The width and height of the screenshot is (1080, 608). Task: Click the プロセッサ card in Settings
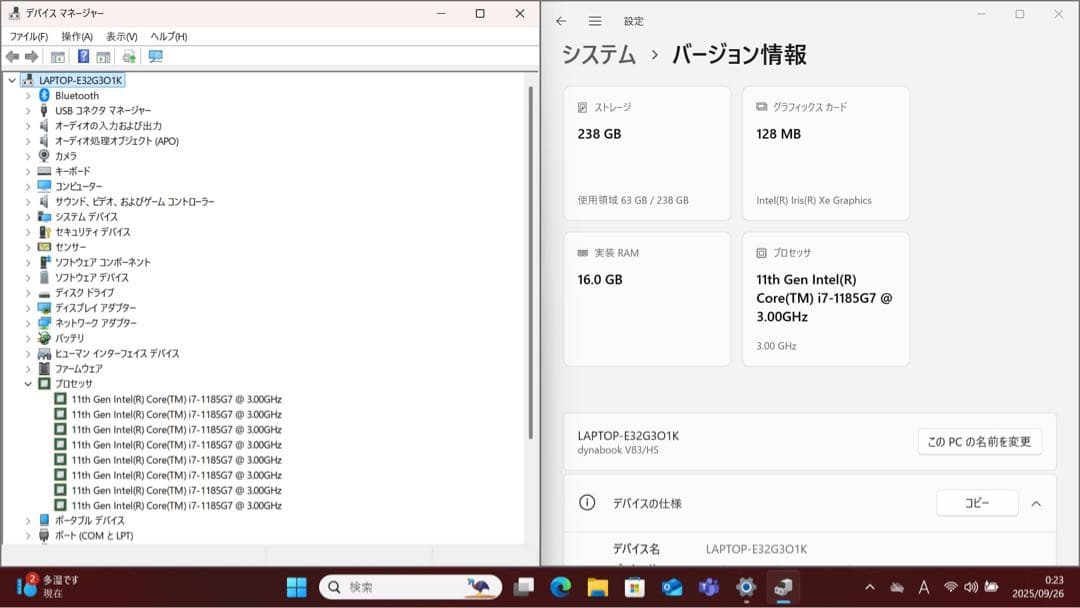click(x=825, y=299)
